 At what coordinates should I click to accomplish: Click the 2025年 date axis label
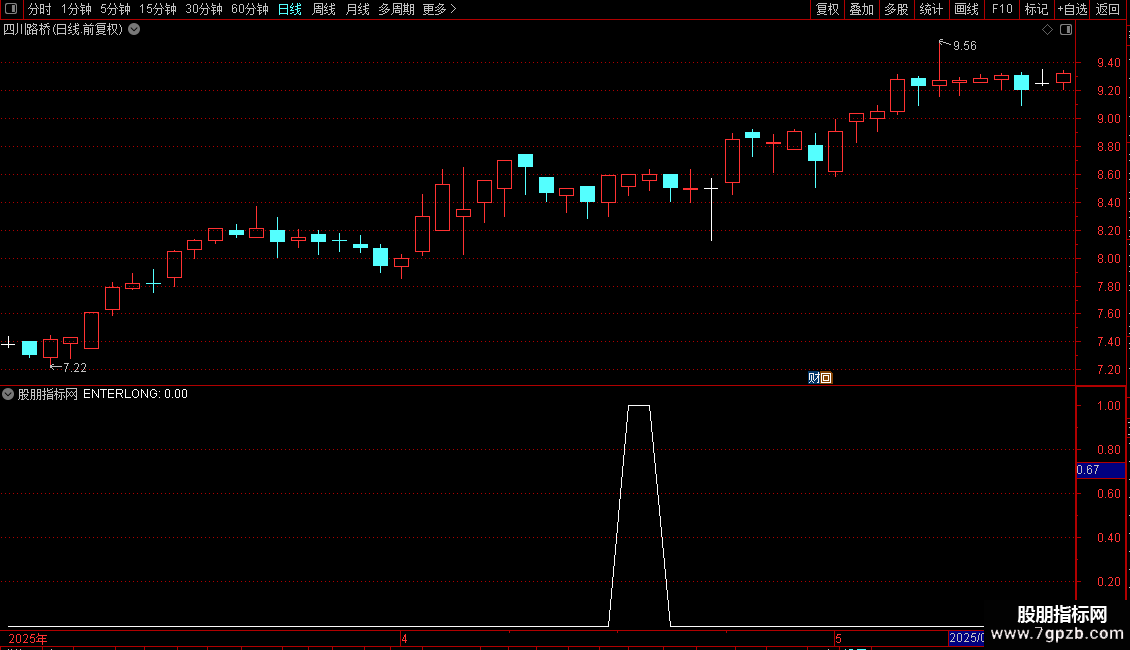28,638
